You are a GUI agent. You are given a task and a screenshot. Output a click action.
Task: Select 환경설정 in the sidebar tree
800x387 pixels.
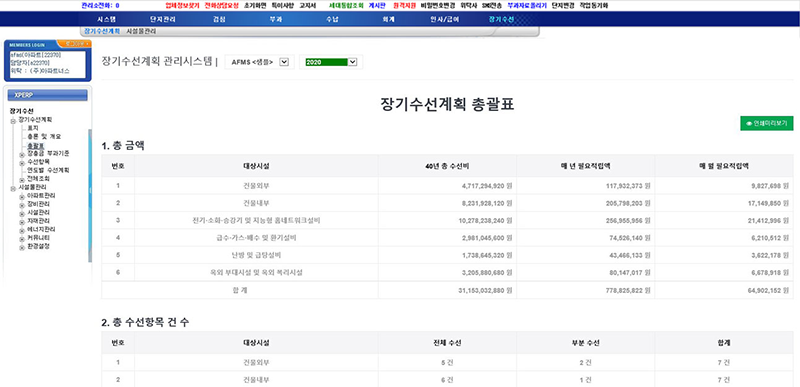[38, 246]
